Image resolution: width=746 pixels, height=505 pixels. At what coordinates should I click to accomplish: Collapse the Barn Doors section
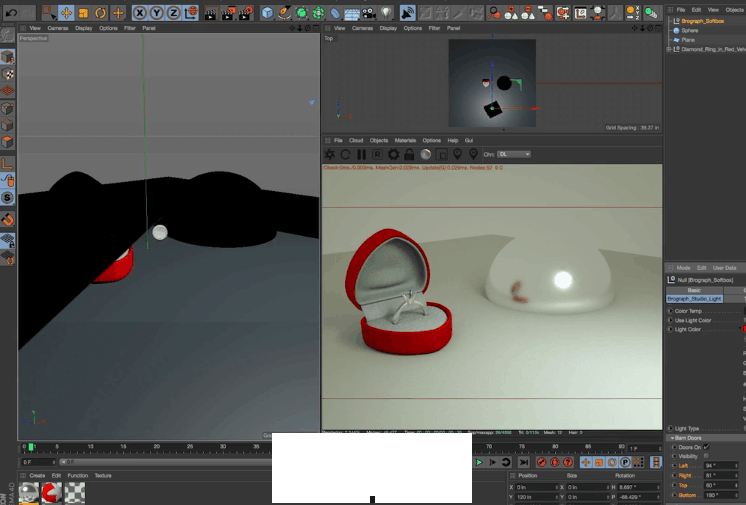pos(670,438)
